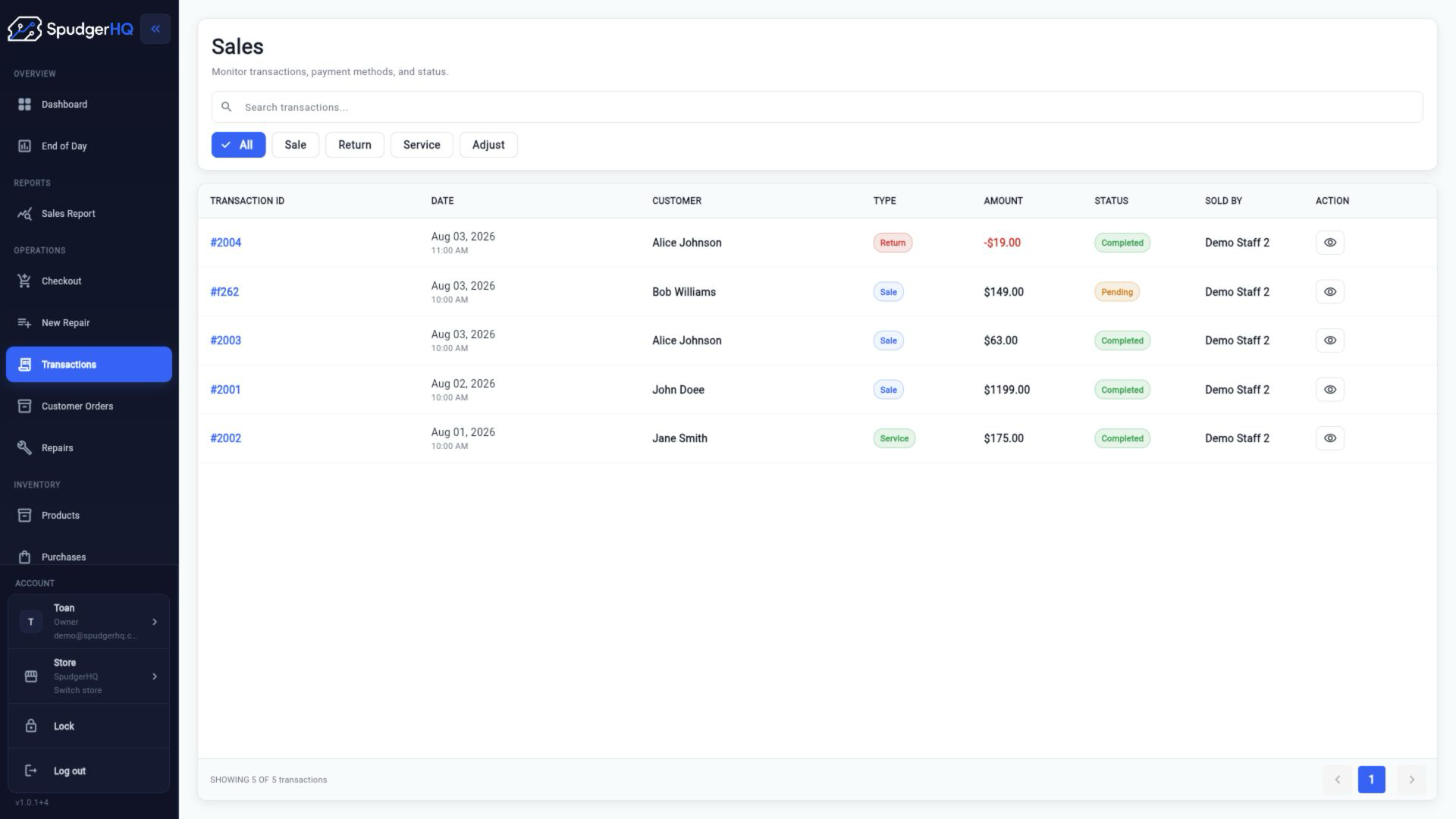Click the -$19.00 amount
Image resolution: width=1456 pixels, height=819 pixels.
tap(1002, 243)
